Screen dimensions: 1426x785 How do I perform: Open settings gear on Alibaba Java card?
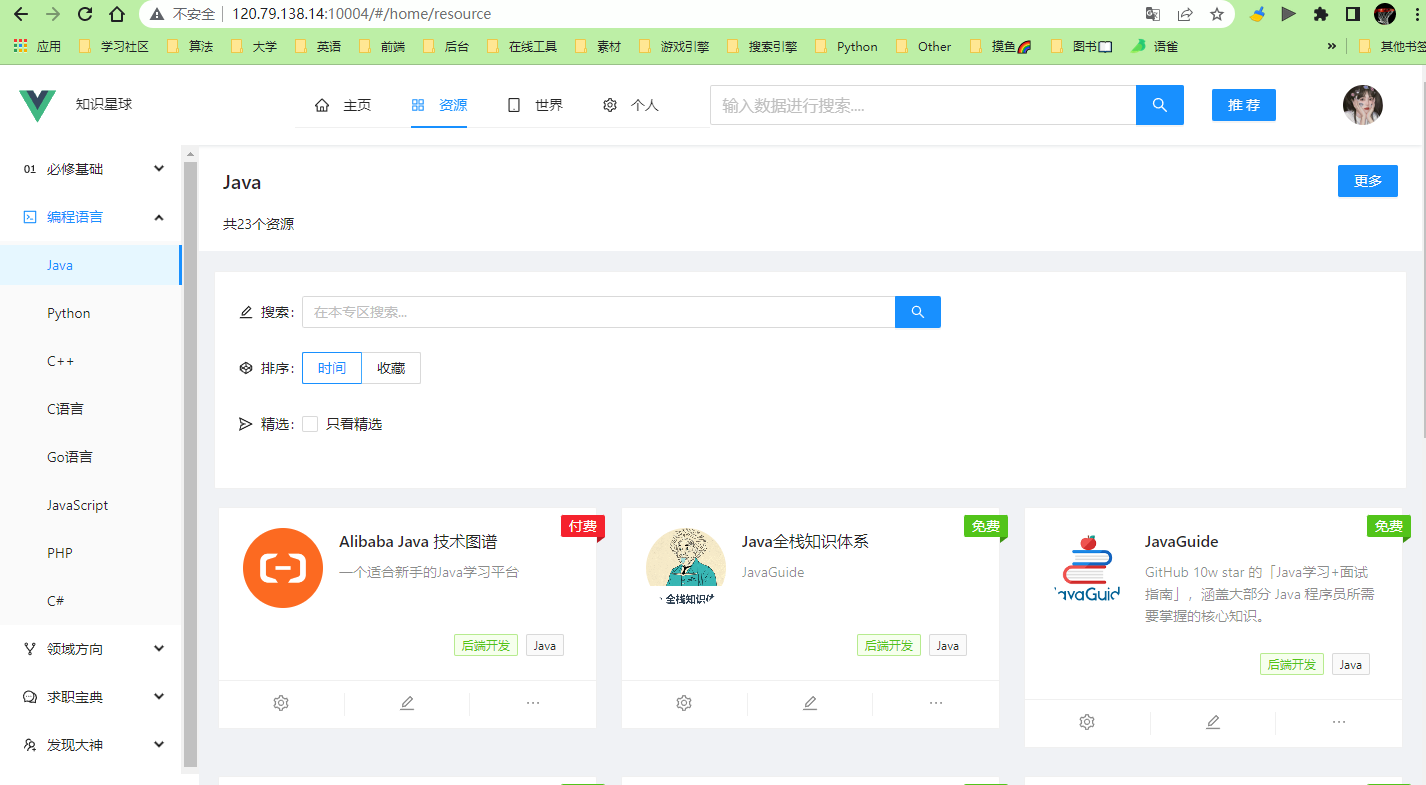tap(281, 703)
